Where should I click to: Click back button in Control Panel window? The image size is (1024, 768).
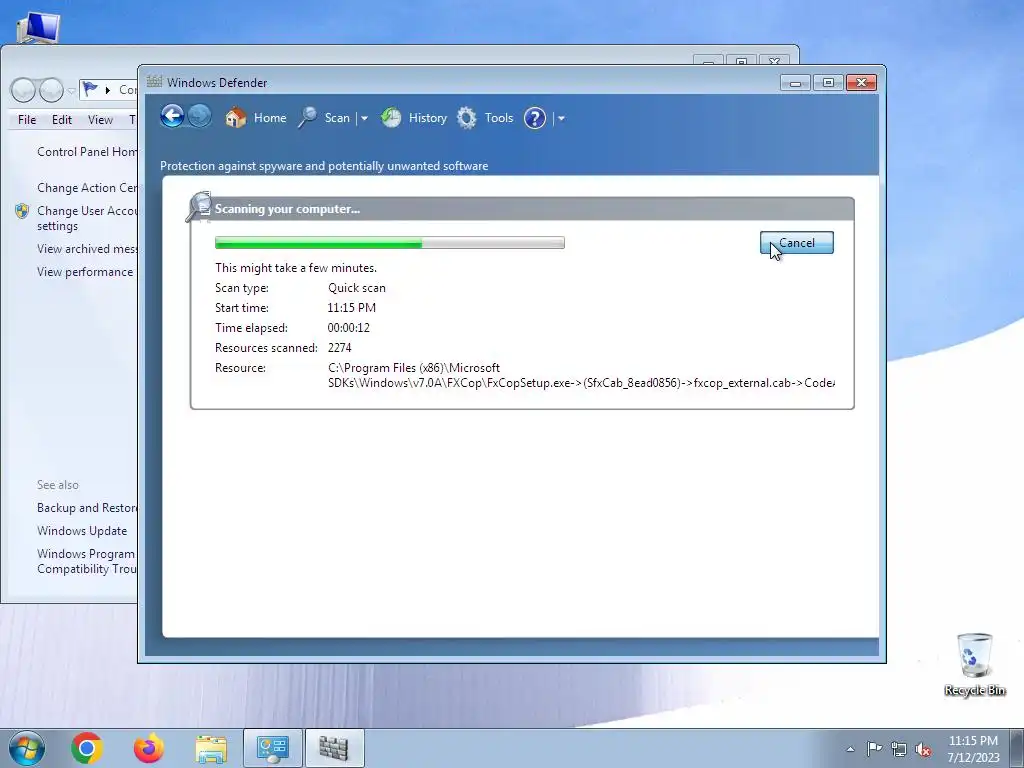24,90
